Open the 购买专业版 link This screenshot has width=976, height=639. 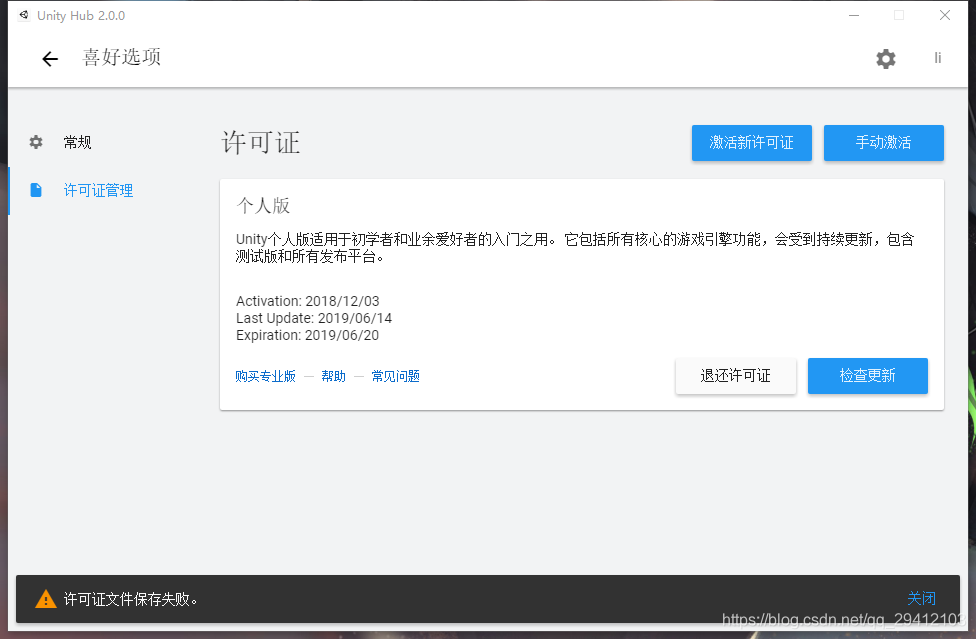tap(265, 376)
